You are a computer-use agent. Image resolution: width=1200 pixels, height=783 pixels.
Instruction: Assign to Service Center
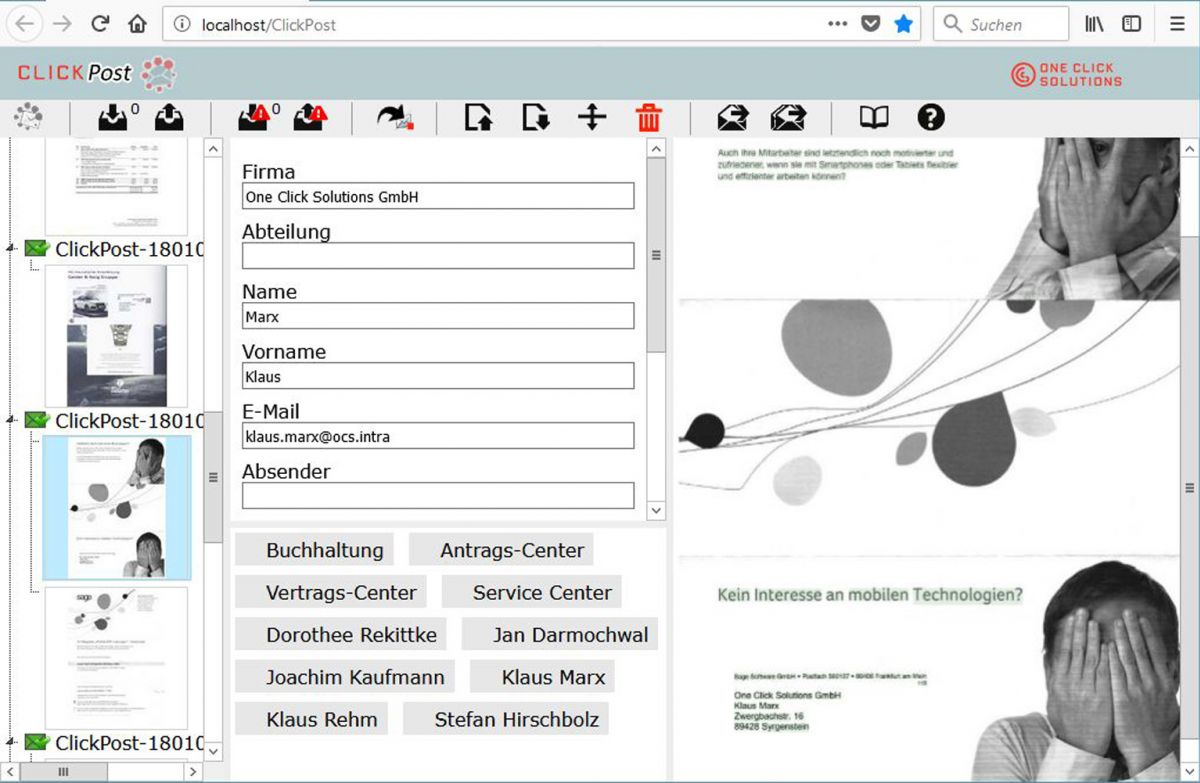[532, 591]
